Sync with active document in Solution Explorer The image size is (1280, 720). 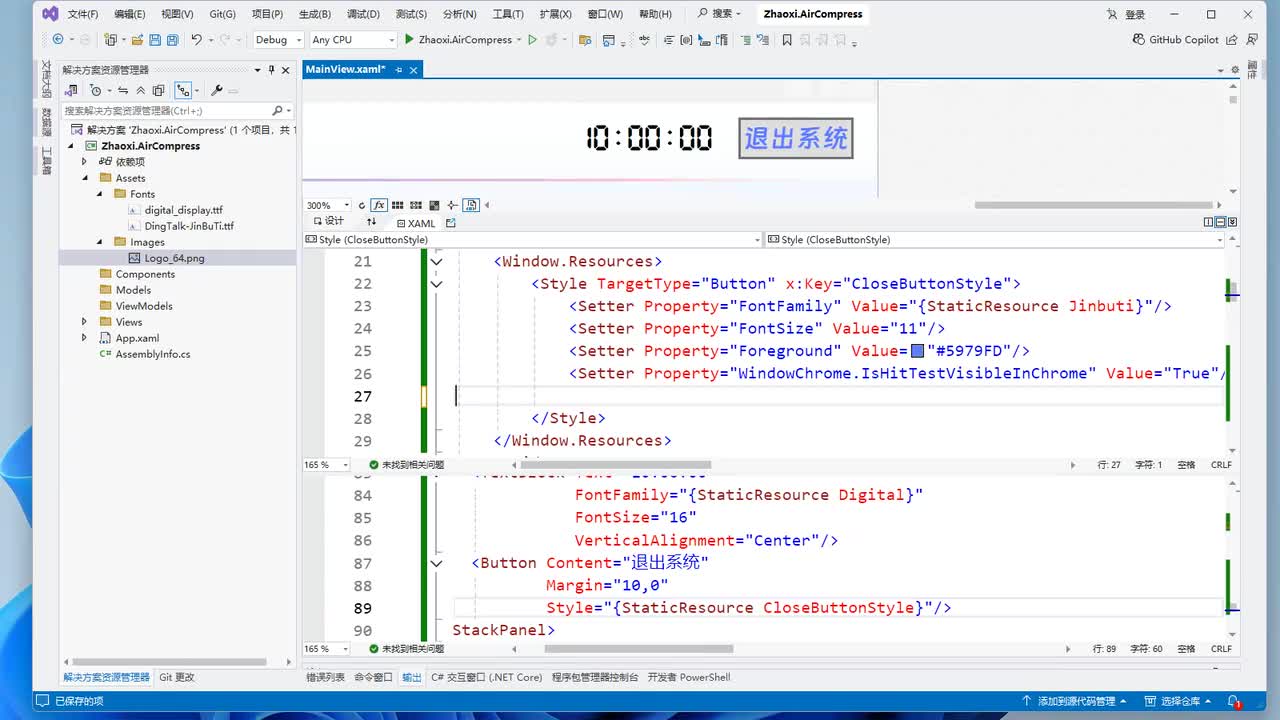[123, 91]
